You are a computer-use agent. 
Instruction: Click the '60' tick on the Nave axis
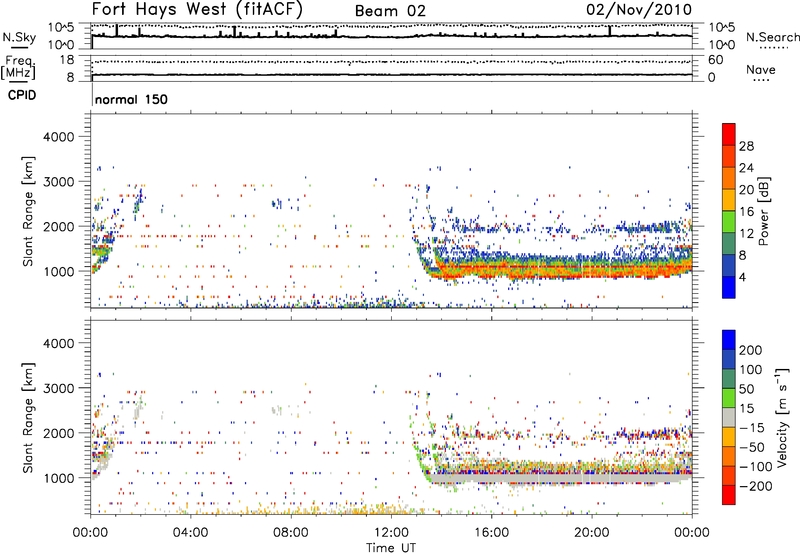tap(715, 60)
